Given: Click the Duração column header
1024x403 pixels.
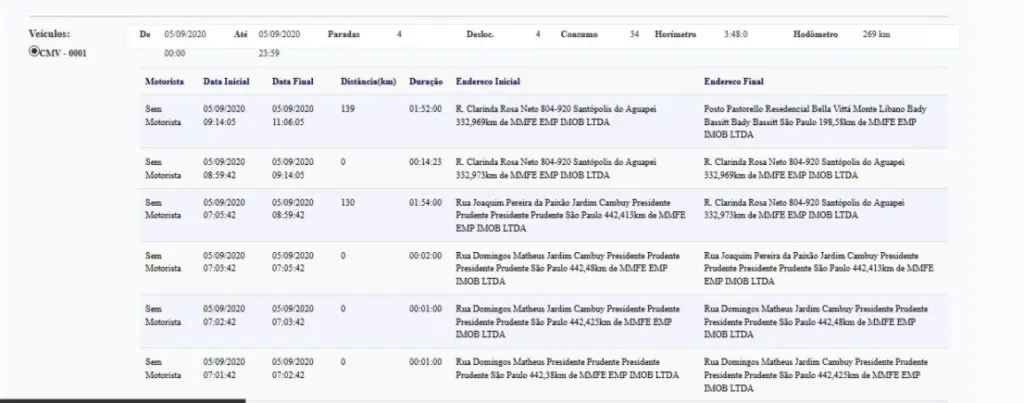Looking at the screenshot, I should 426,82.
